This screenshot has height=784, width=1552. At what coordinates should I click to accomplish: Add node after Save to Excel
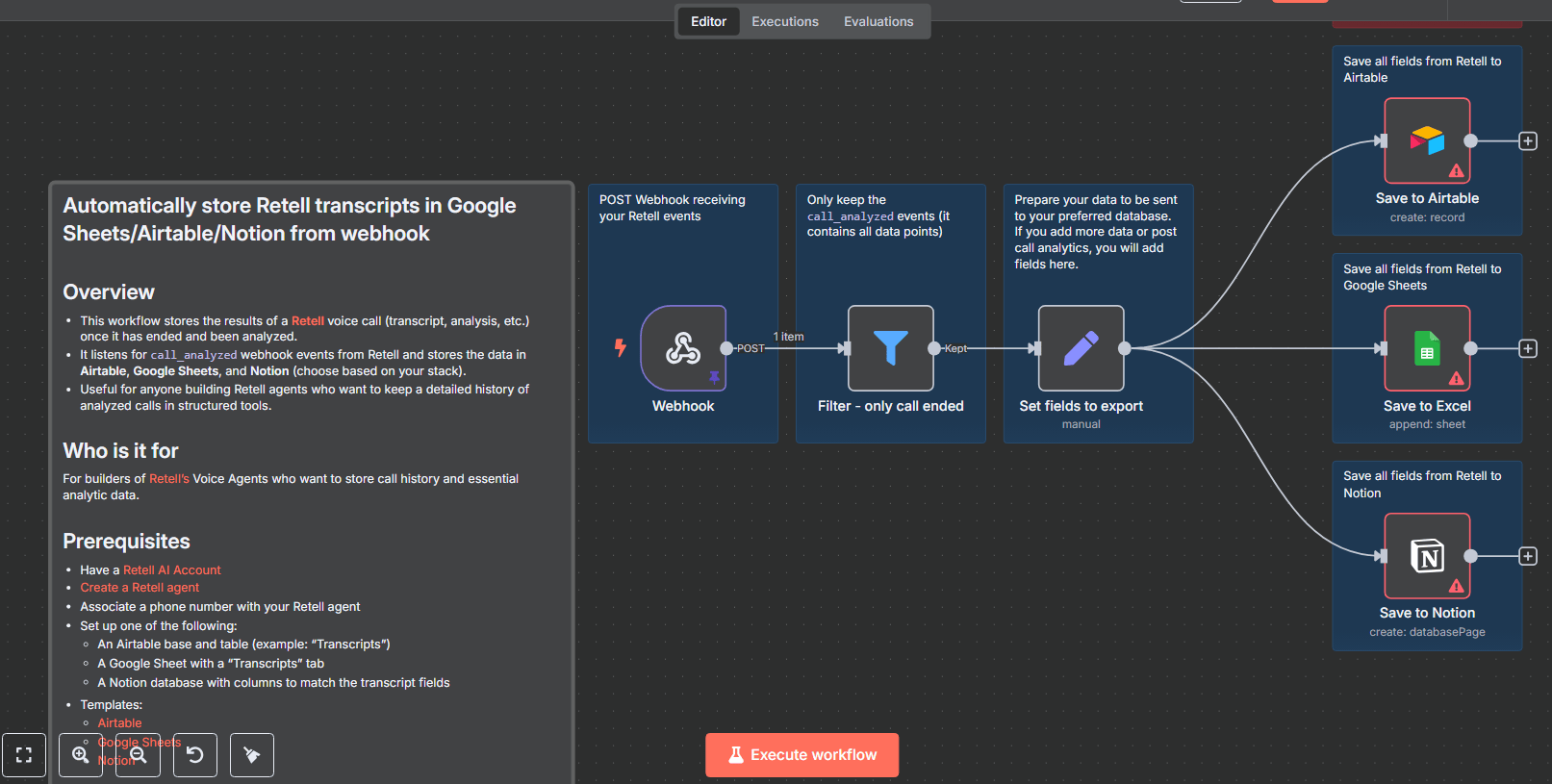(1528, 348)
